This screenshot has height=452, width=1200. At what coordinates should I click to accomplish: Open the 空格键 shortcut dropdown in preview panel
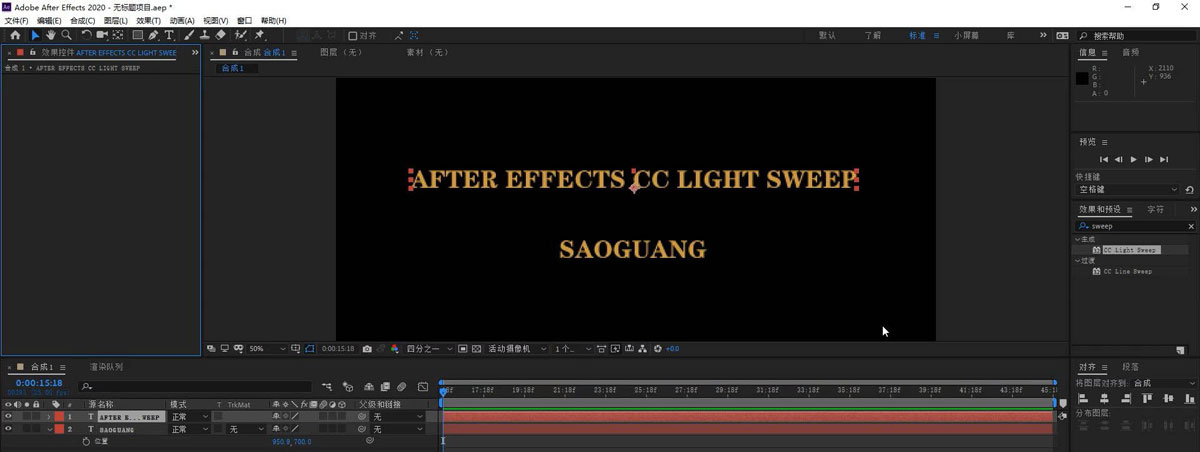(1128, 189)
